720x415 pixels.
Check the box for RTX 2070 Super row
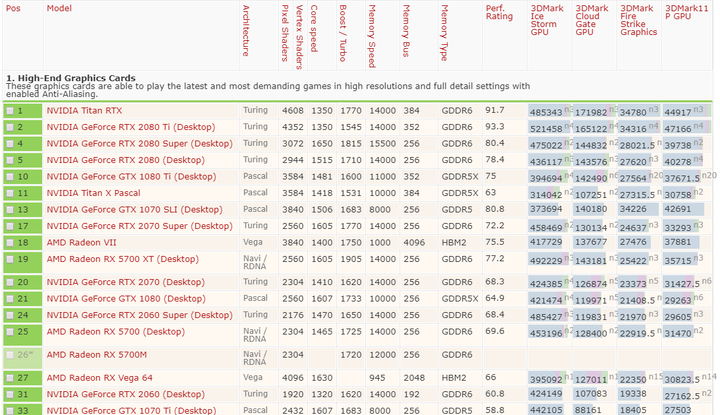(x=10, y=226)
